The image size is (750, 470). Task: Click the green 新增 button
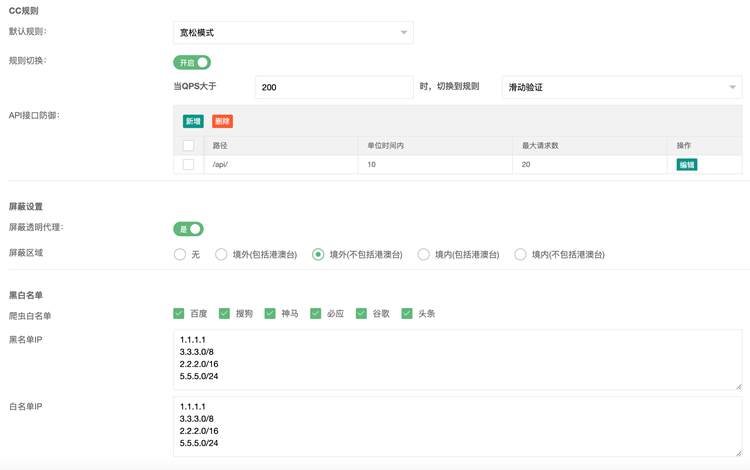(193, 121)
